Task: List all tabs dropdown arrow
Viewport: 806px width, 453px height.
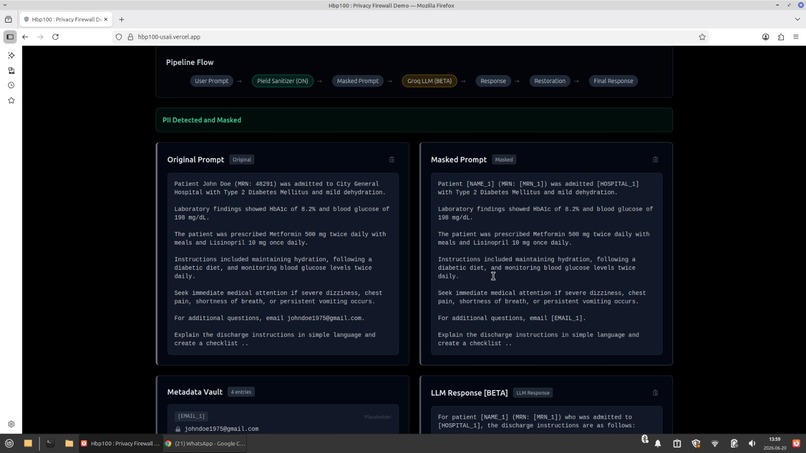Action: (x=797, y=20)
